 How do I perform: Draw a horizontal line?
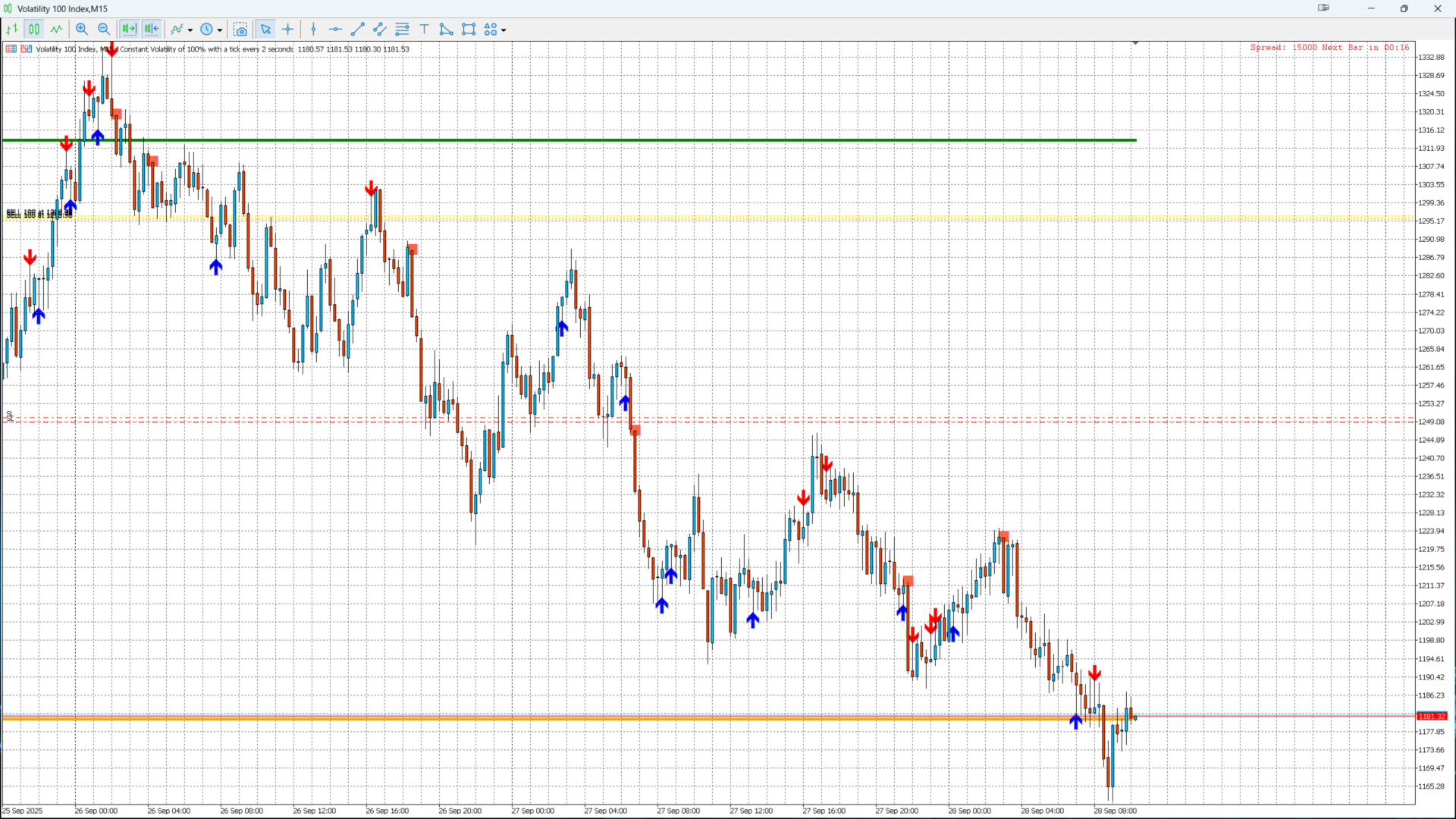335,30
